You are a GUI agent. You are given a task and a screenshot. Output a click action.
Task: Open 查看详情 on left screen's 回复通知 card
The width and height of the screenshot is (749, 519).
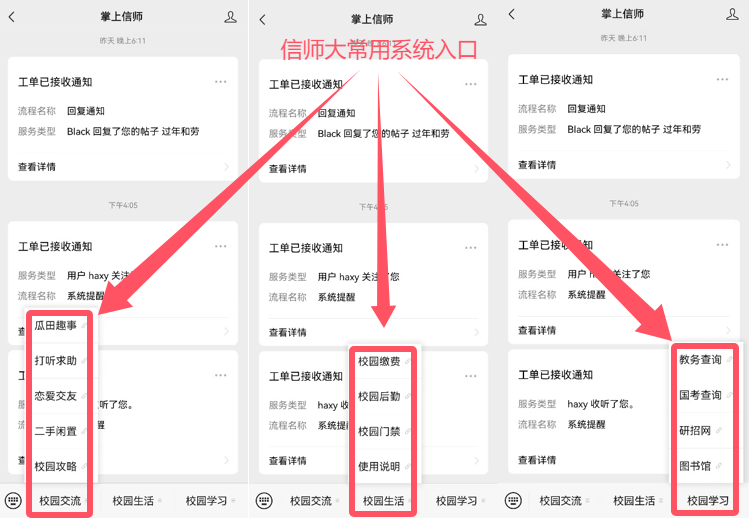pos(37,167)
